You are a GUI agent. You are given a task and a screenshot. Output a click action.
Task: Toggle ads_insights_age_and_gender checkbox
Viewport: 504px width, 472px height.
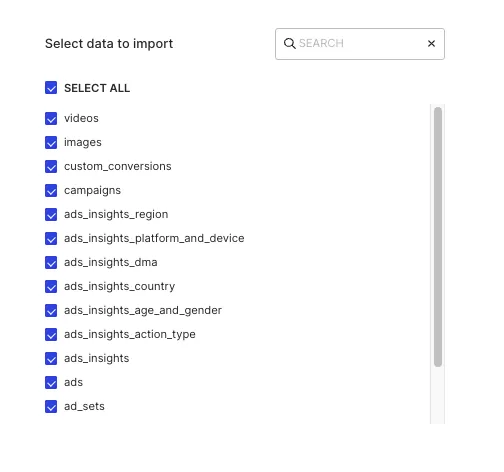point(51,310)
